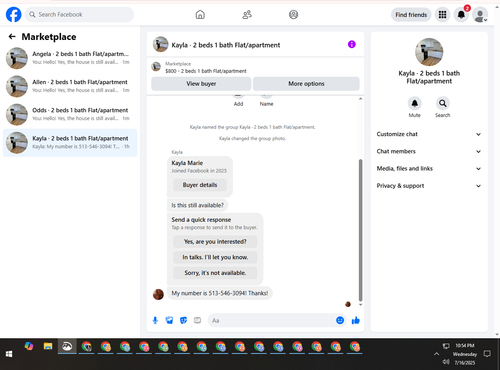Viewport: 500px width, 370px height.
Task: Click the volume speaker tray icon
Action: 446,362
